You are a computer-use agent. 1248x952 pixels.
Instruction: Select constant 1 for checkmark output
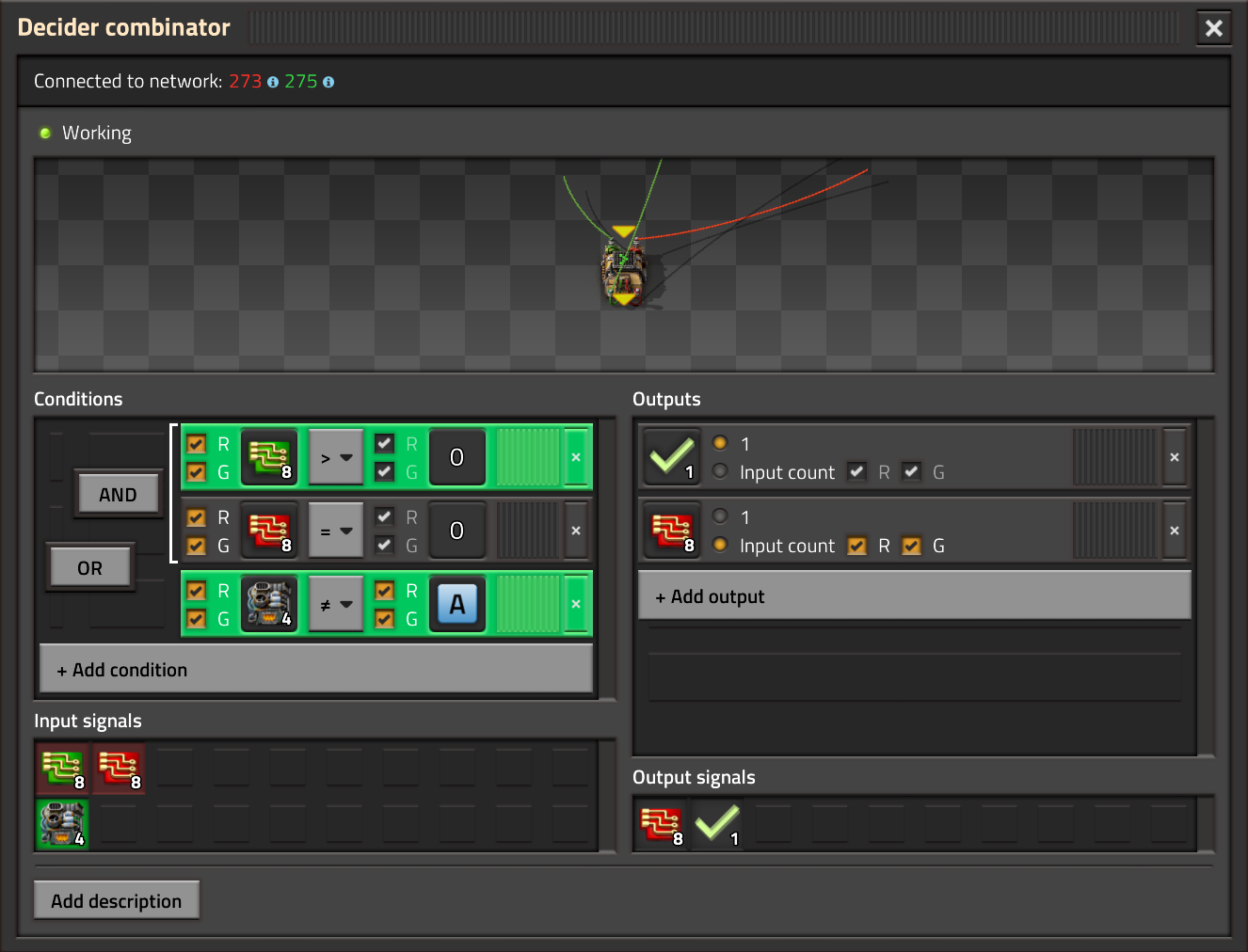[721, 443]
